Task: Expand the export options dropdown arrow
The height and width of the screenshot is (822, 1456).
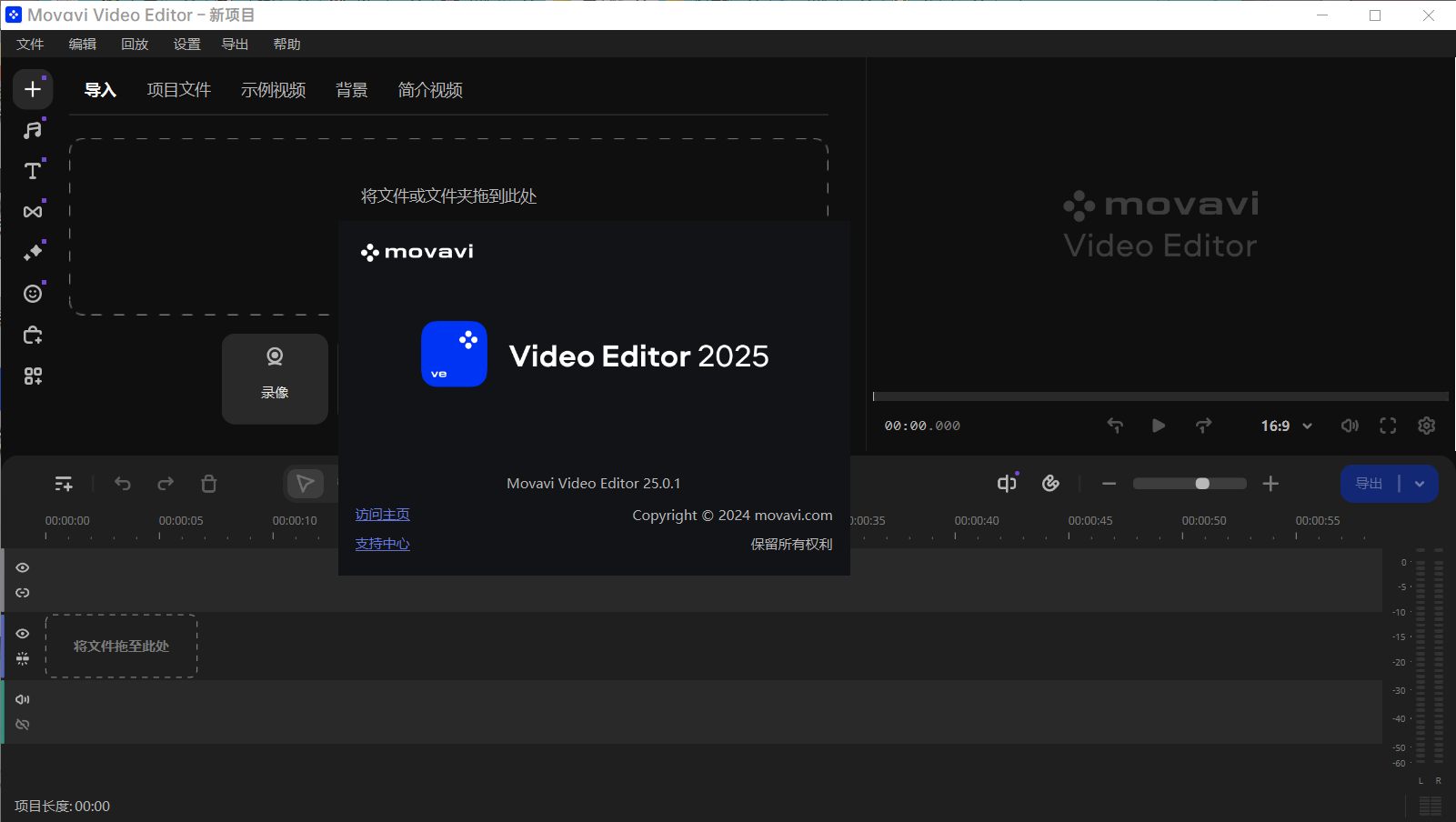Action: click(x=1420, y=484)
